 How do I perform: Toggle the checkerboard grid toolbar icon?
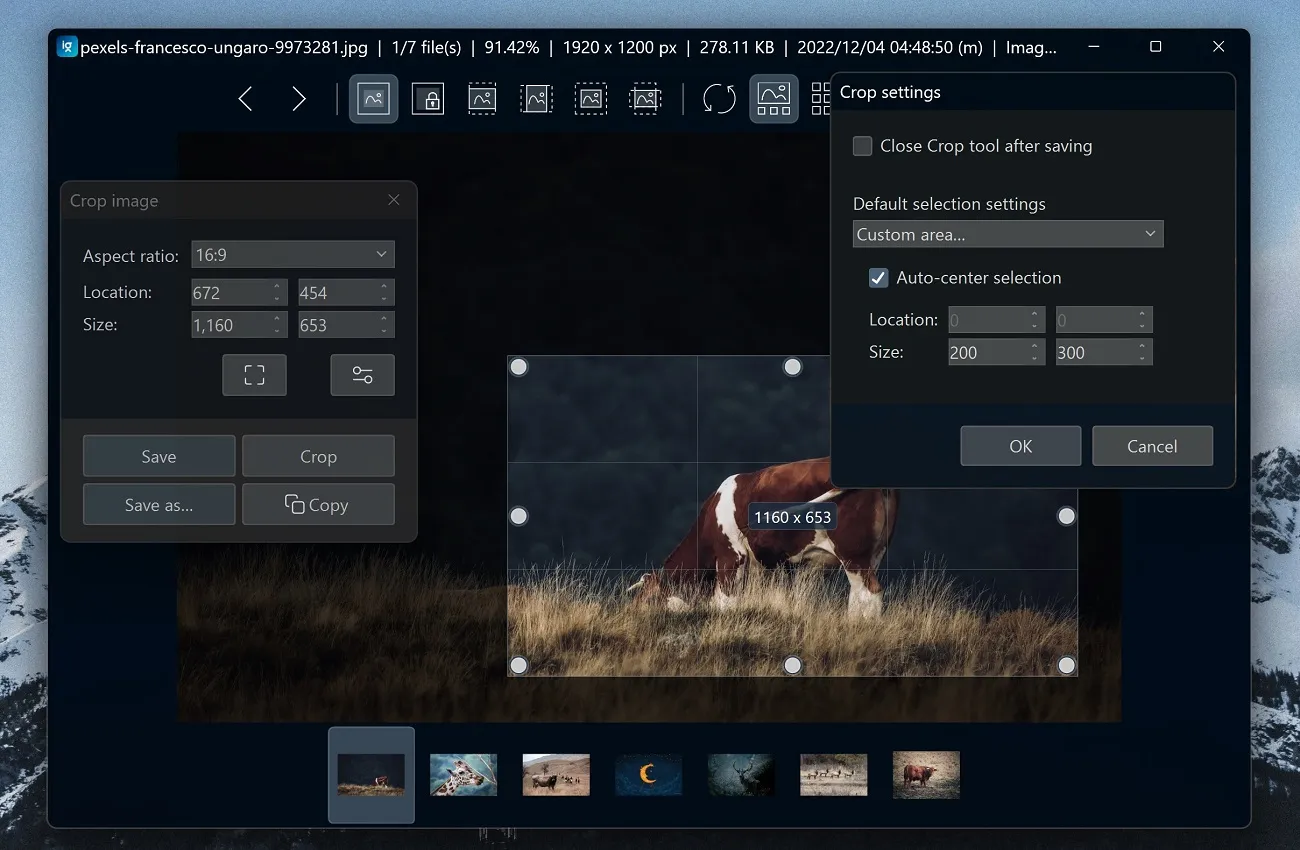click(x=821, y=99)
